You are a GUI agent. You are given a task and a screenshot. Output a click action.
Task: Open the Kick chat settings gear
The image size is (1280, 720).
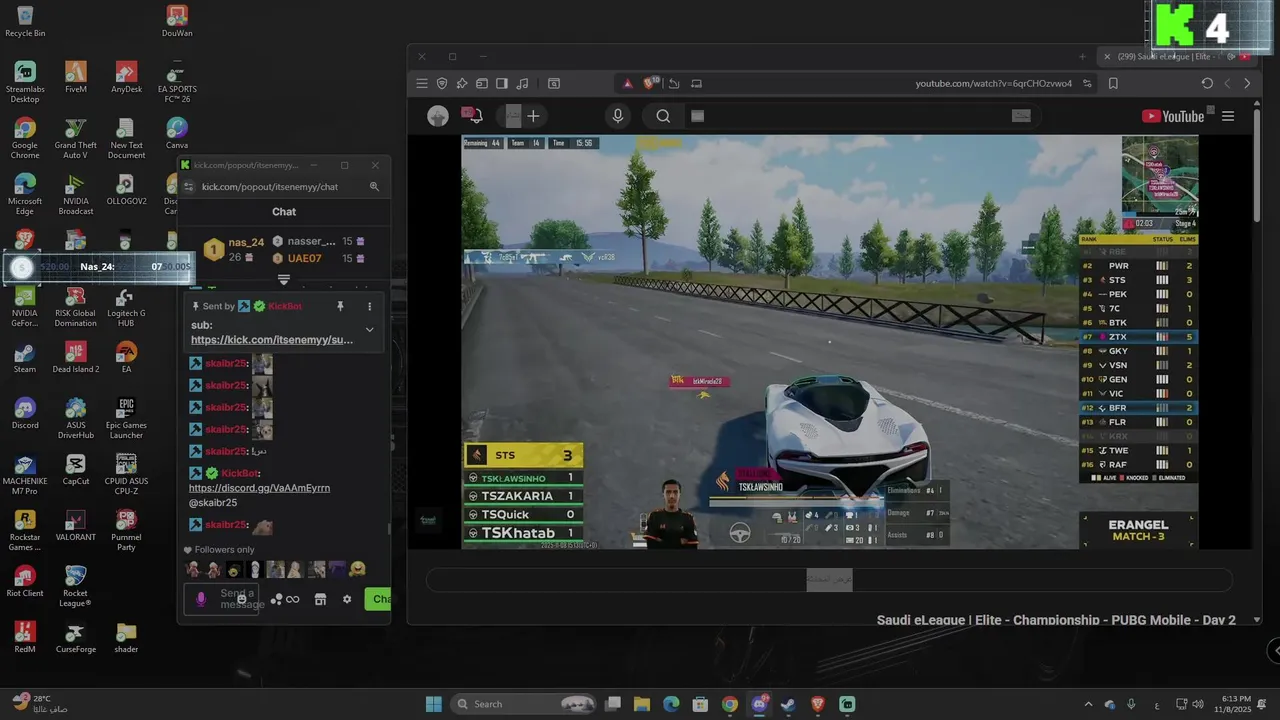(x=347, y=599)
